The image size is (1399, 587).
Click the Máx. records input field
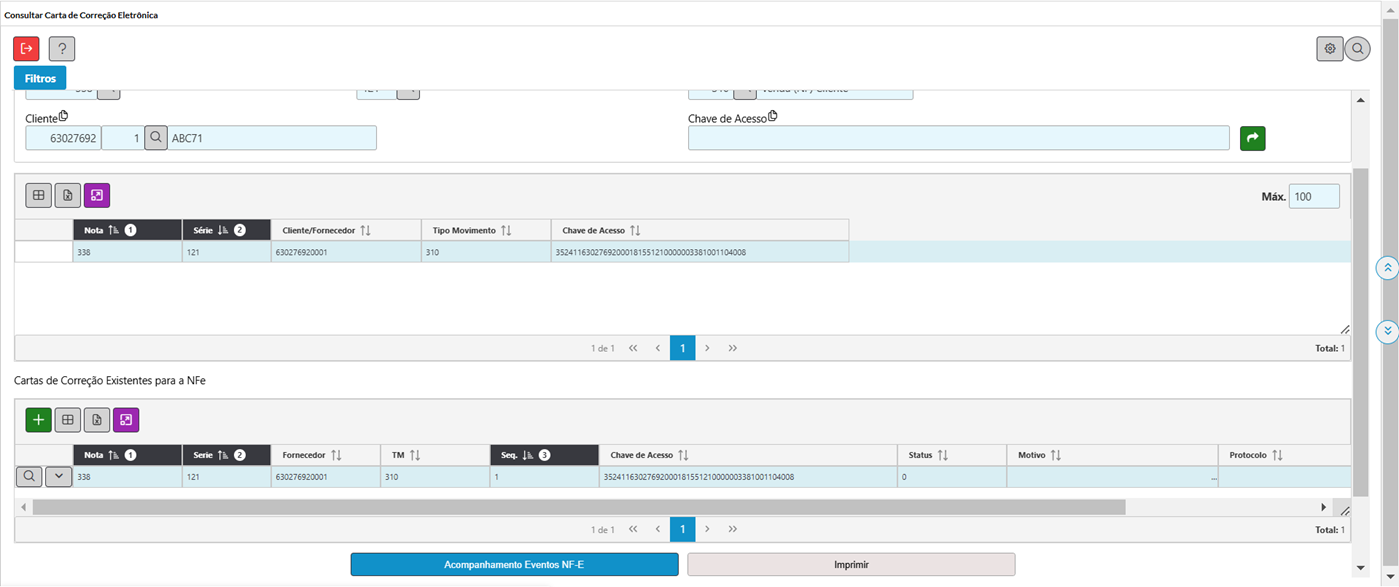[x=1314, y=197]
